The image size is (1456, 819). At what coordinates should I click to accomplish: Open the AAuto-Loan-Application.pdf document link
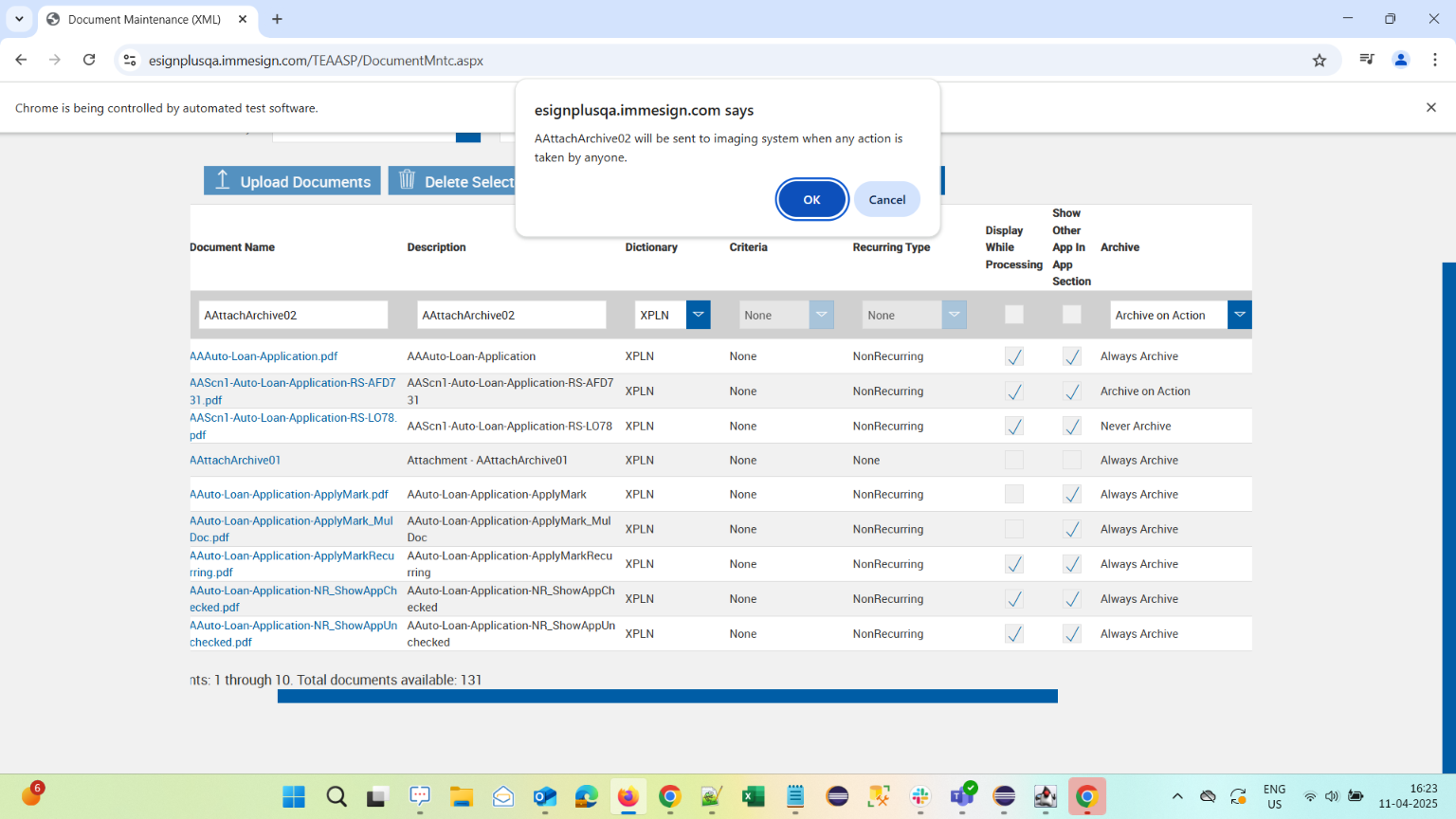(264, 356)
